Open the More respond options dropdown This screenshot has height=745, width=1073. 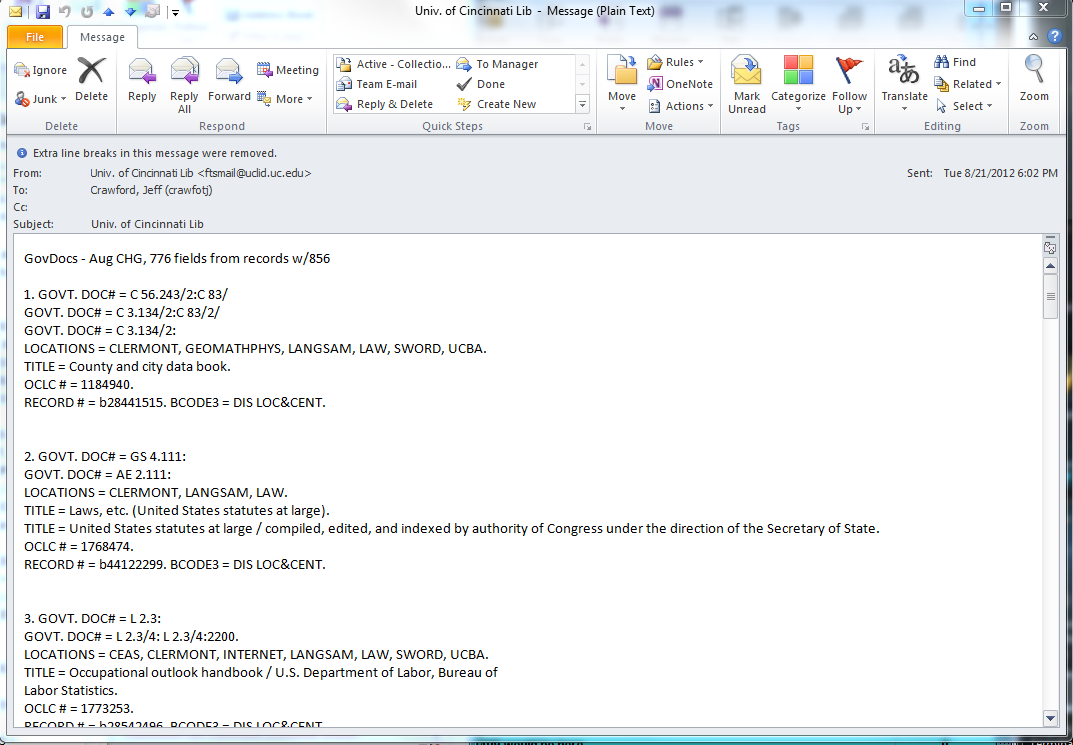[x=285, y=99]
